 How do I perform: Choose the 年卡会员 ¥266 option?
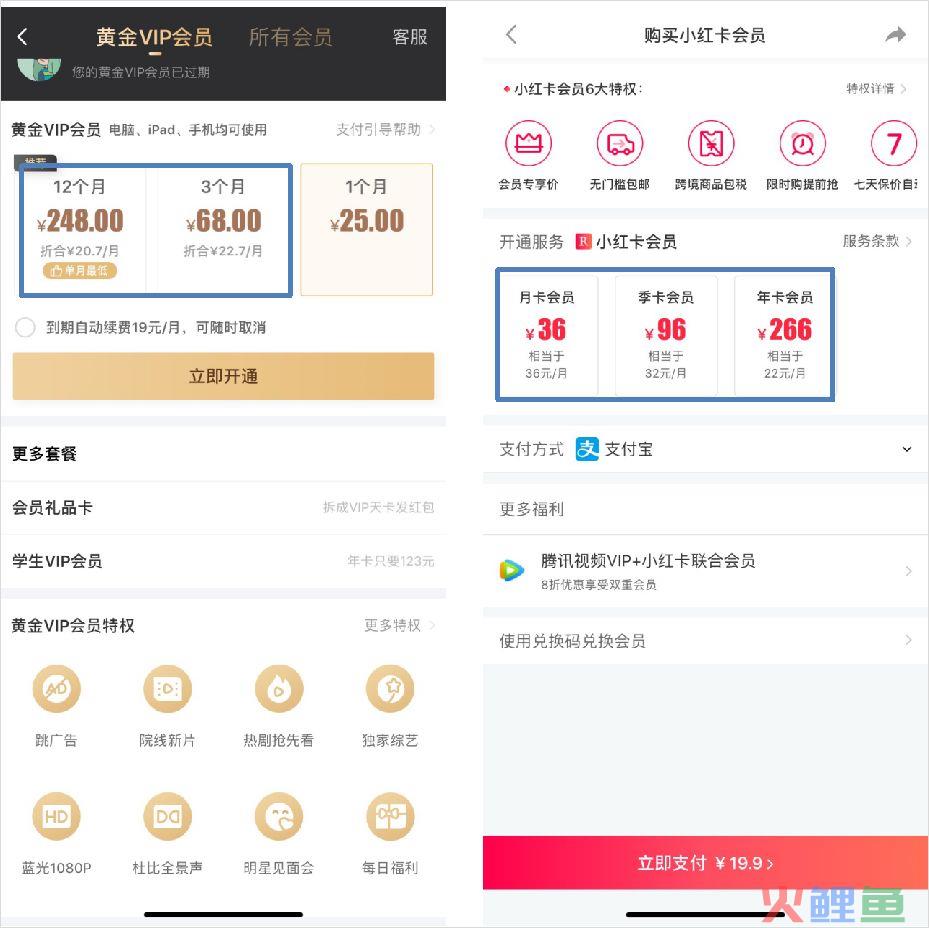(x=784, y=335)
